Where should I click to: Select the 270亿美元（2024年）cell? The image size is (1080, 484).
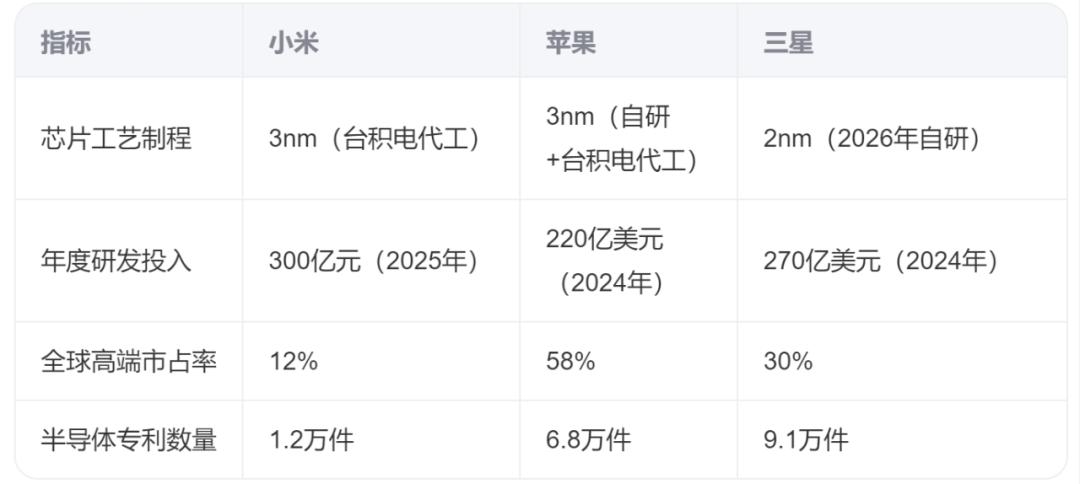pos(880,262)
